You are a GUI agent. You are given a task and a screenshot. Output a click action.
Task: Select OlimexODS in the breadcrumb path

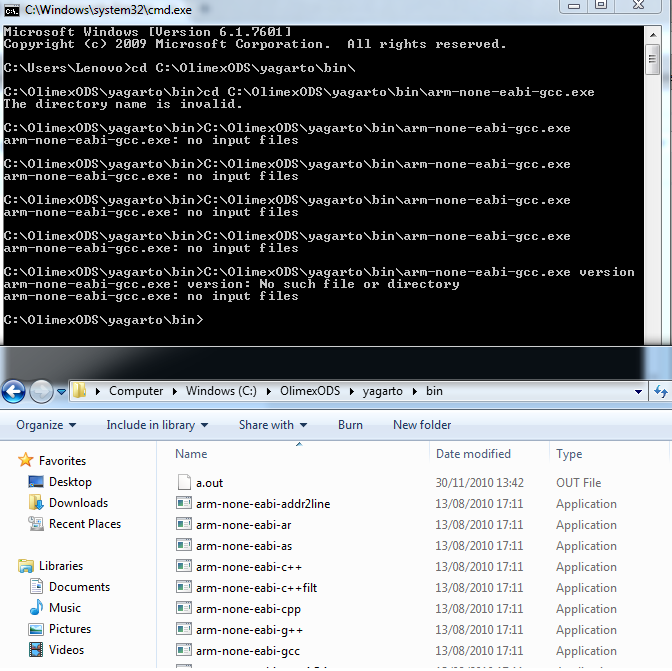pyautogui.click(x=310, y=391)
